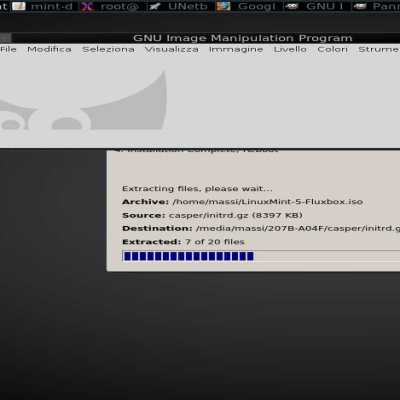
Task: Click the Source casper/initrd.gz line
Action: click(212, 215)
